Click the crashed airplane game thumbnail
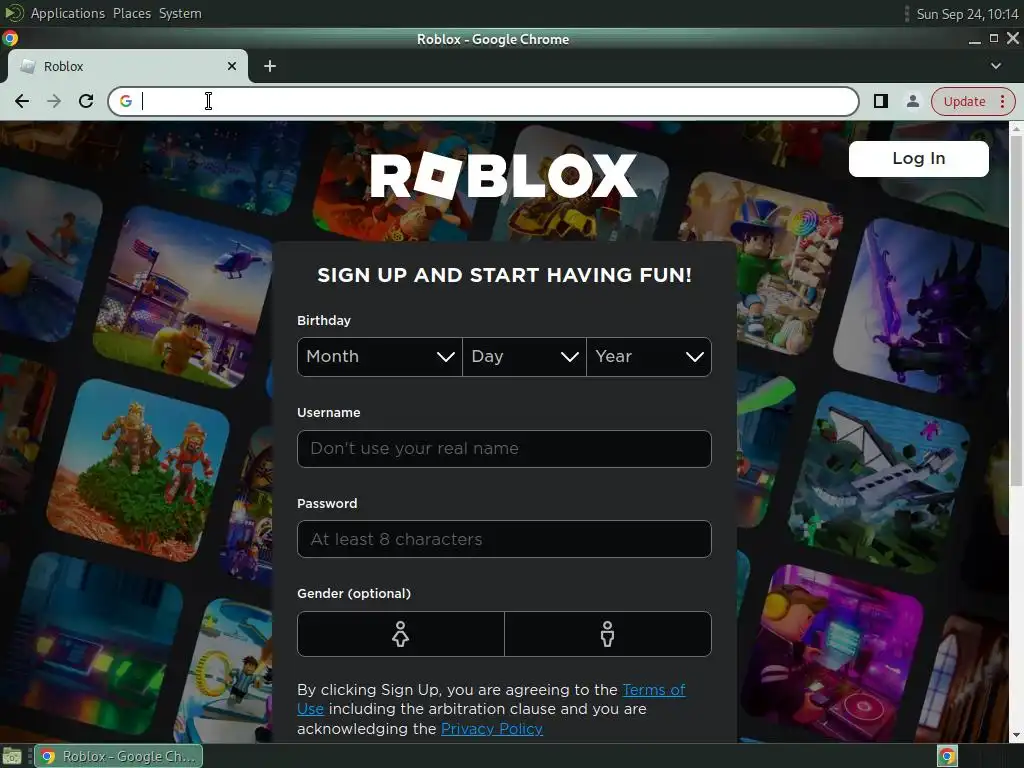This screenshot has width=1024, height=768. pyautogui.click(x=878, y=482)
